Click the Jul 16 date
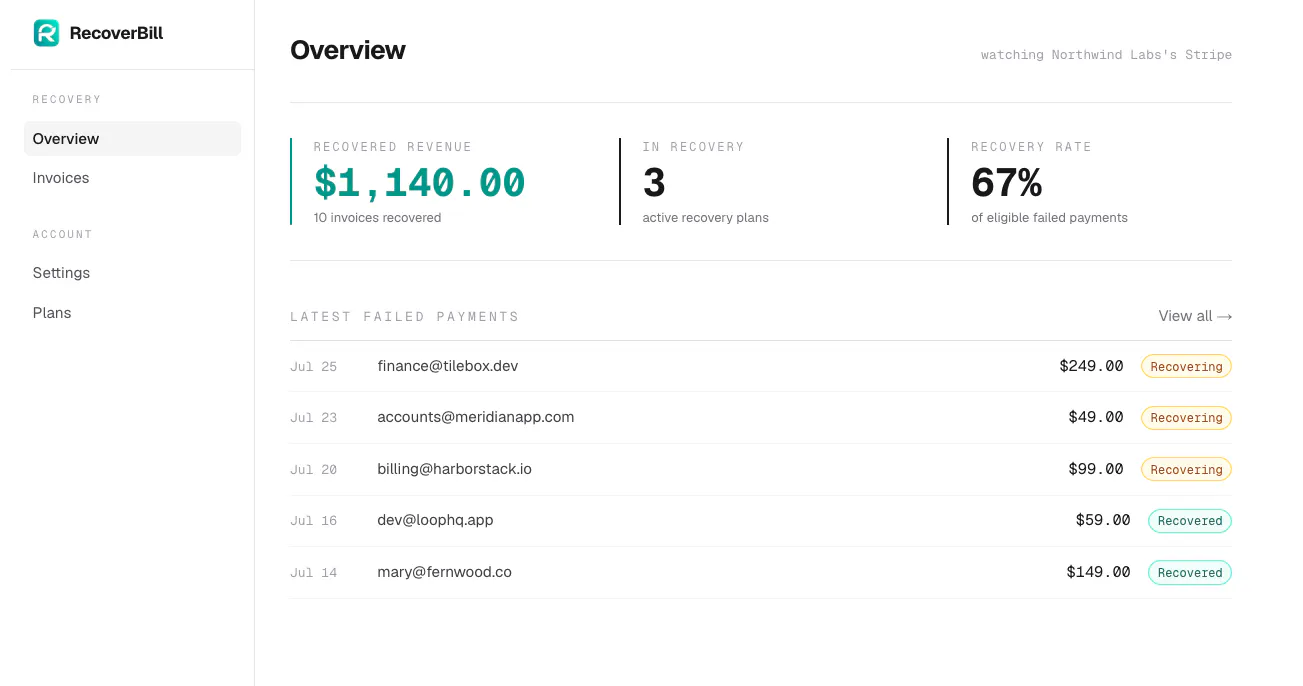 pyautogui.click(x=313, y=521)
